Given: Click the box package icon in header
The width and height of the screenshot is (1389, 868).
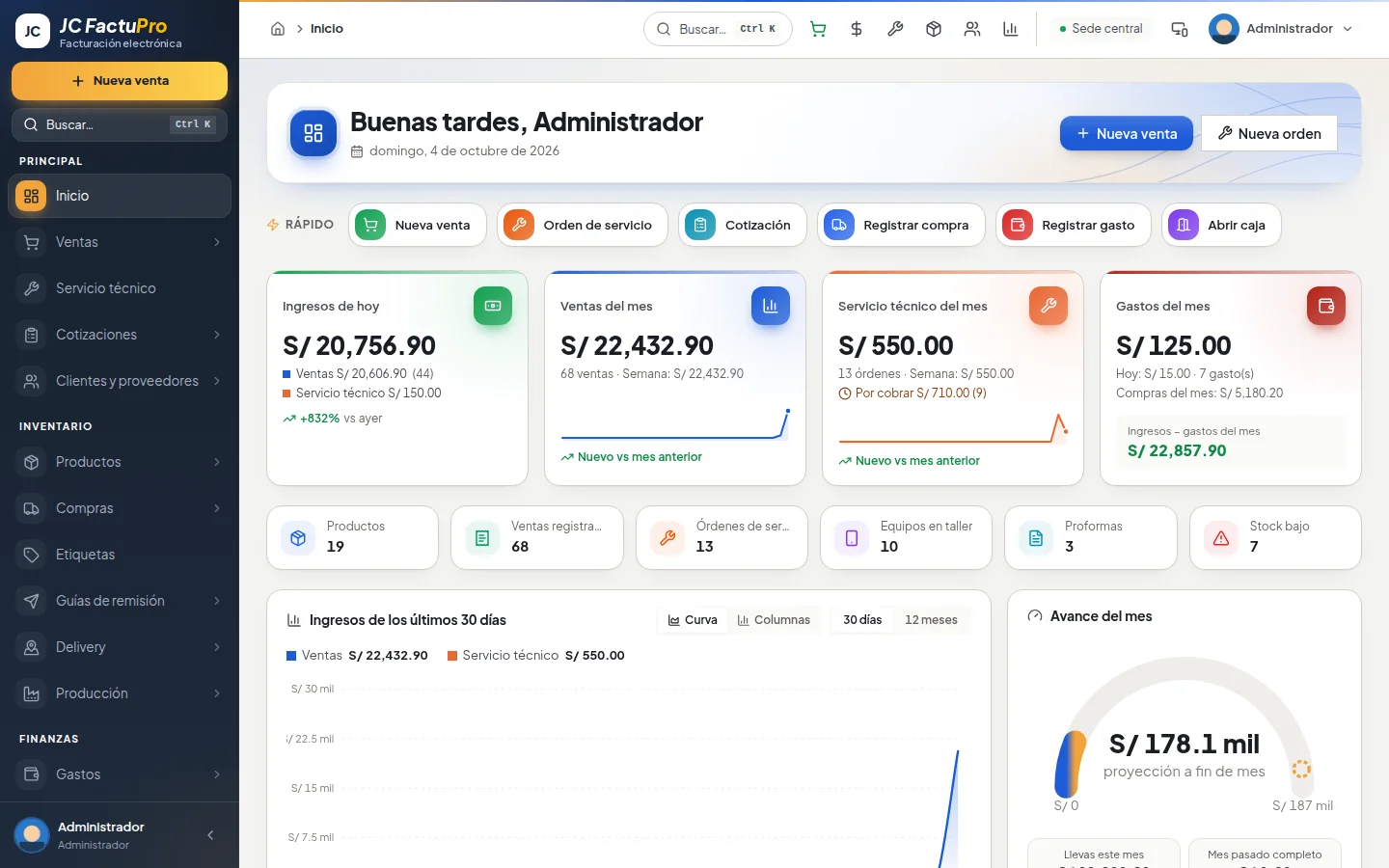Looking at the screenshot, I should pyautogui.click(x=934, y=29).
